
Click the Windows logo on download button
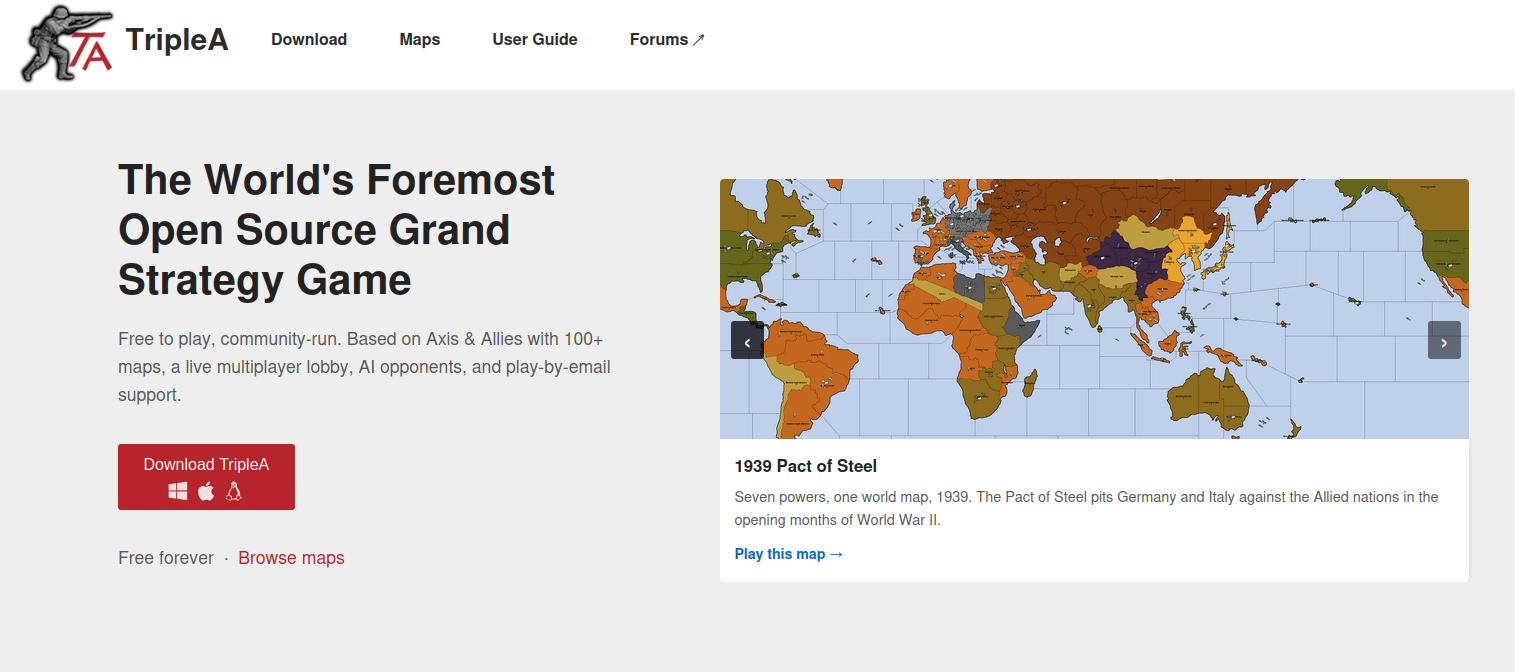pyautogui.click(x=178, y=491)
